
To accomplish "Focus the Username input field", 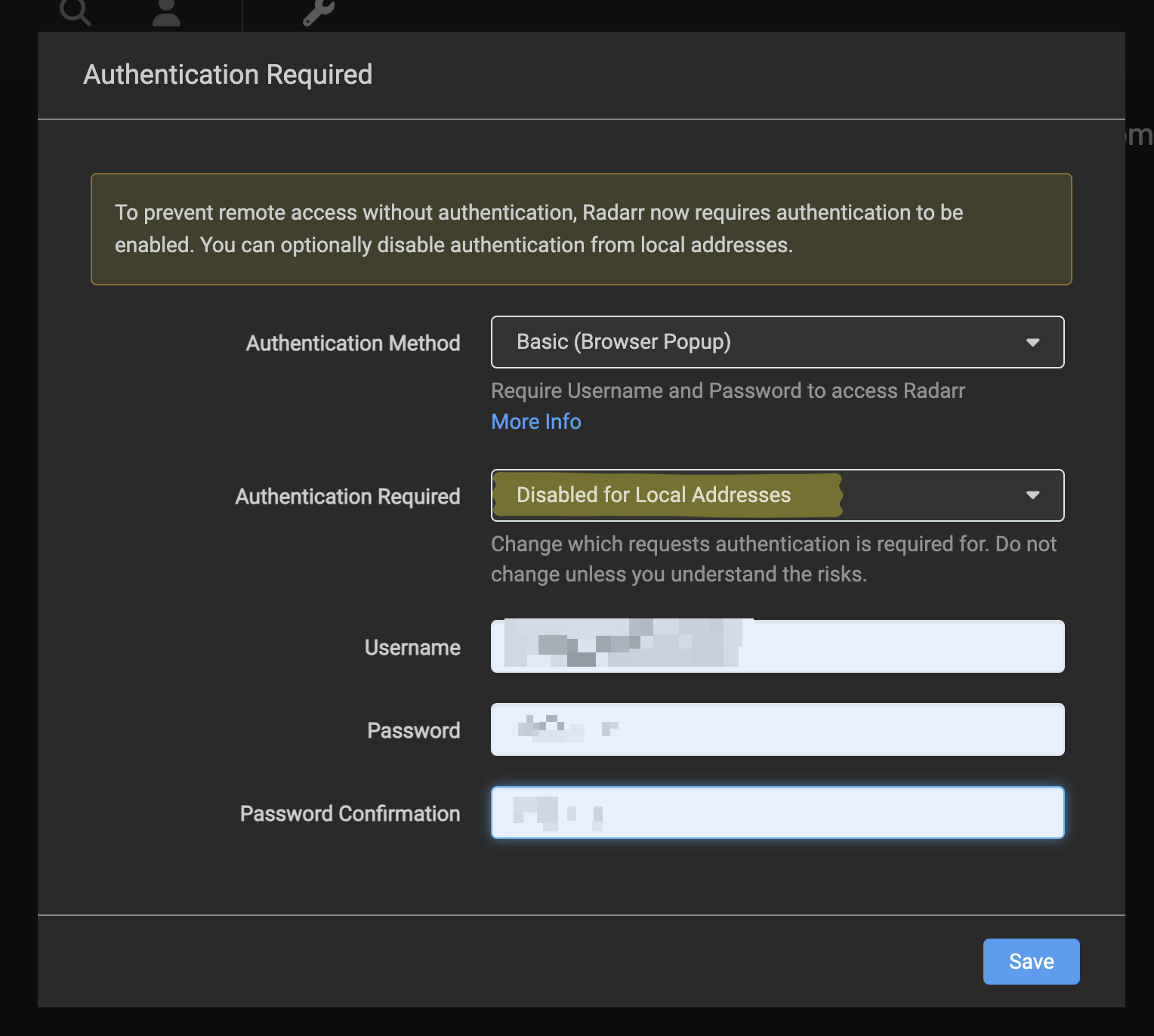I will pos(777,646).
